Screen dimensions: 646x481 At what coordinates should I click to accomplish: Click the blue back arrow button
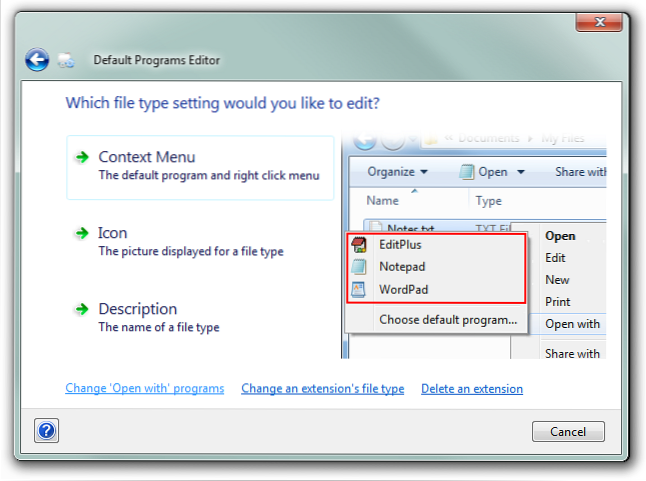tap(37, 60)
